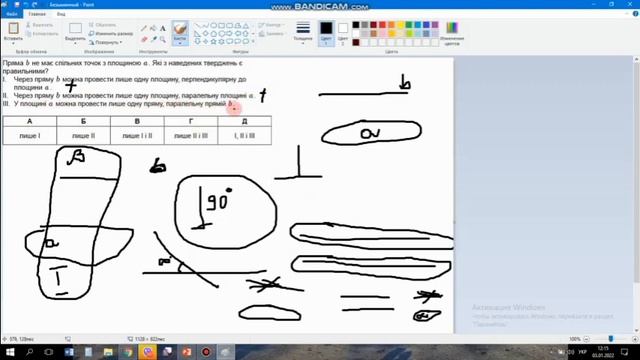Choose the gray palette swatch
Image resolution: width=640 pixels, height=360 pixels.
point(365,25)
